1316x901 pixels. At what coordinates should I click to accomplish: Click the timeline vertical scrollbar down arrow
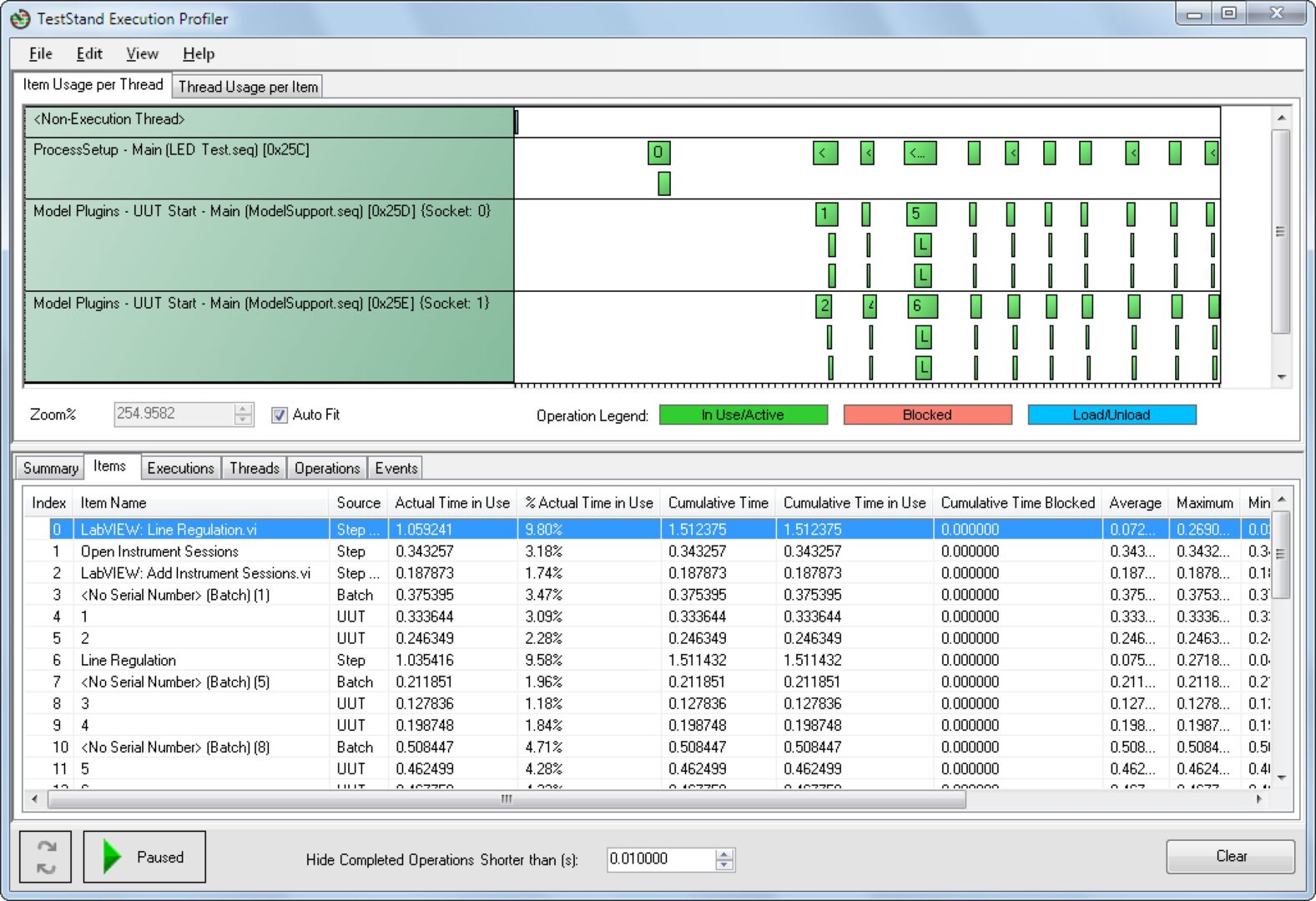[1281, 378]
